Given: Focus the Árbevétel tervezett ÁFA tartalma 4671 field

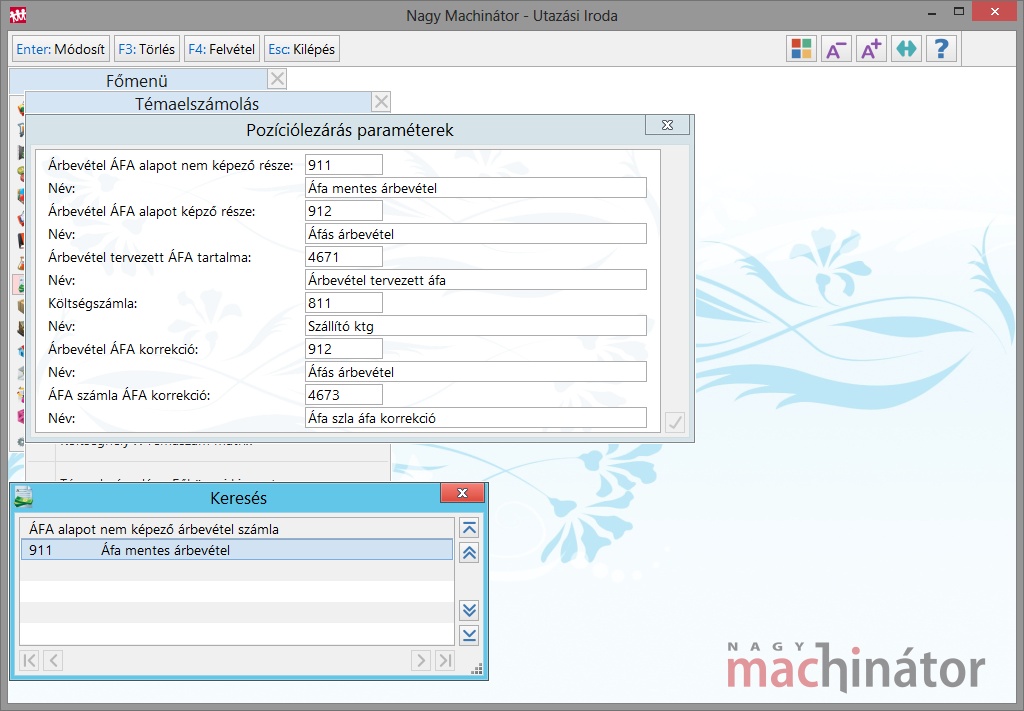Looking at the screenshot, I should point(344,257).
